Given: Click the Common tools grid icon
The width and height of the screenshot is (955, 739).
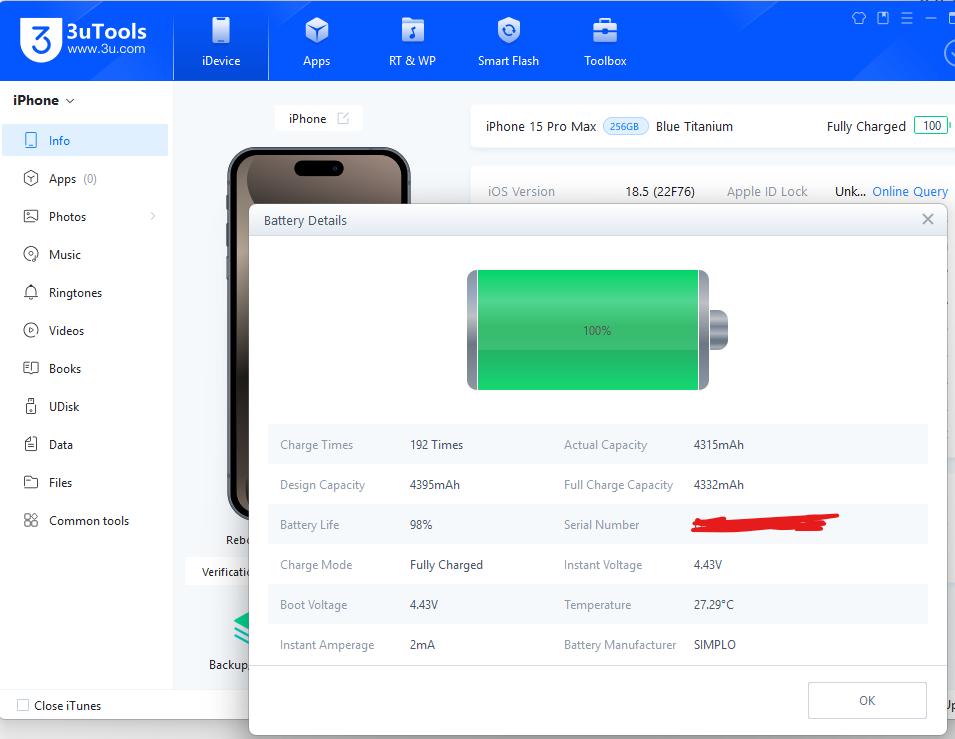Looking at the screenshot, I should coord(30,520).
